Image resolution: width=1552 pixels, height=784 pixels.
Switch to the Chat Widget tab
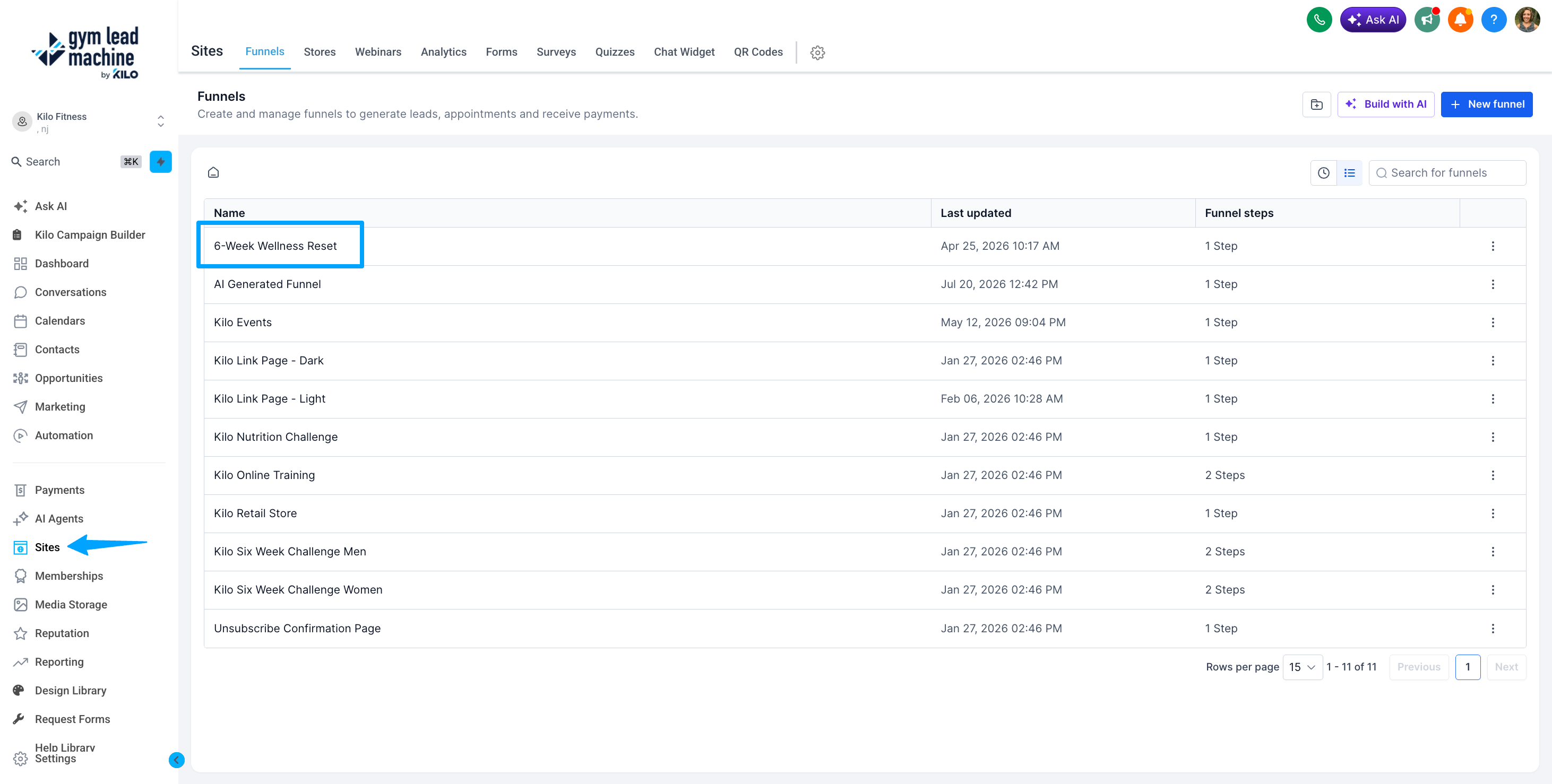tap(684, 53)
